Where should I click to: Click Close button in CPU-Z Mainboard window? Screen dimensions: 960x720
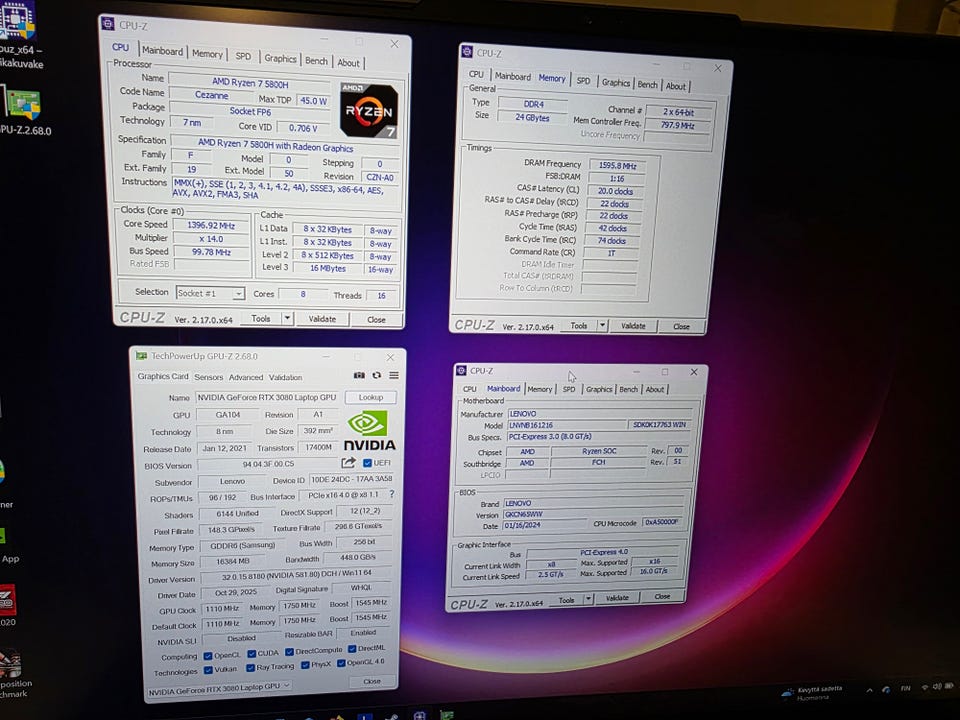pos(662,596)
